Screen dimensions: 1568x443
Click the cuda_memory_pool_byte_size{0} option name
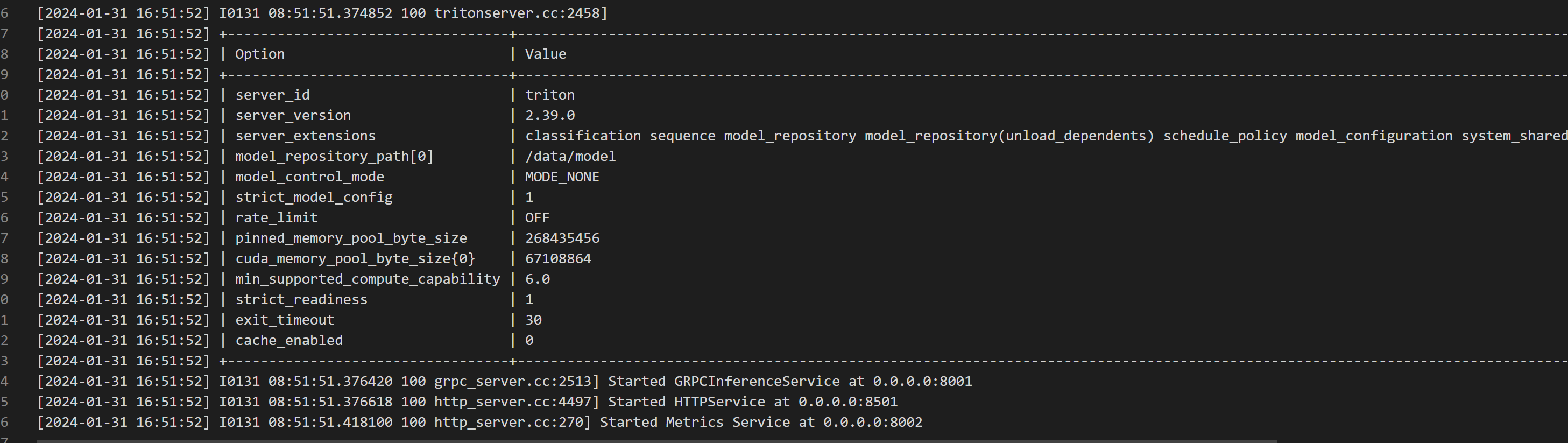click(356, 258)
